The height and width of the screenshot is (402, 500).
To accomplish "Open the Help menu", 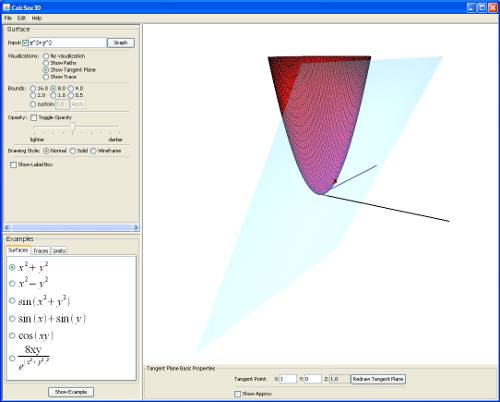I will [37, 18].
